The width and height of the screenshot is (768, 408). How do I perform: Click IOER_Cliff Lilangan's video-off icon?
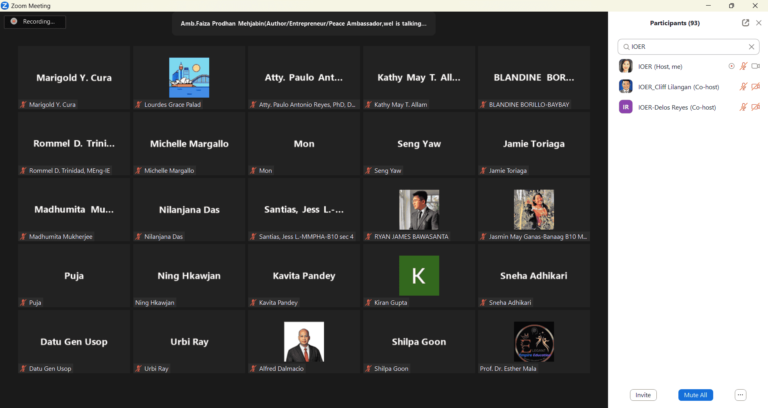click(755, 87)
